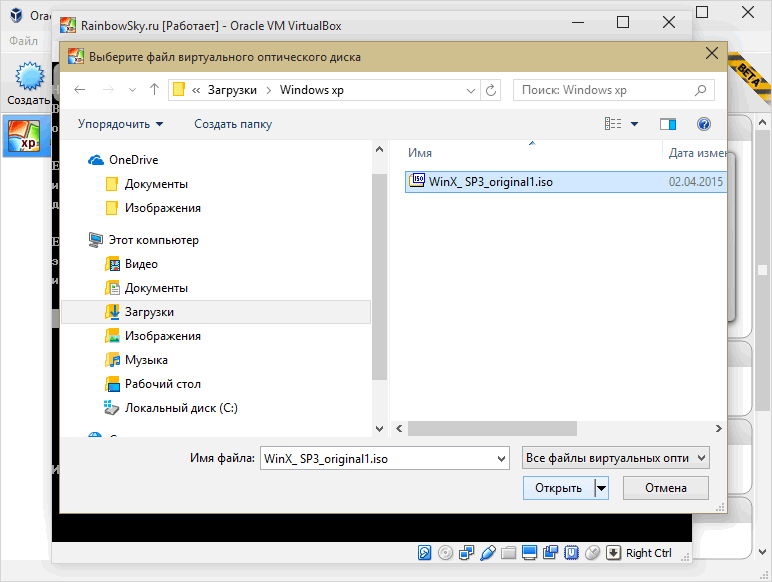This screenshot has width=772, height=582.
Task: Click Windows xp in the address breadcrumb
Action: click(x=312, y=90)
